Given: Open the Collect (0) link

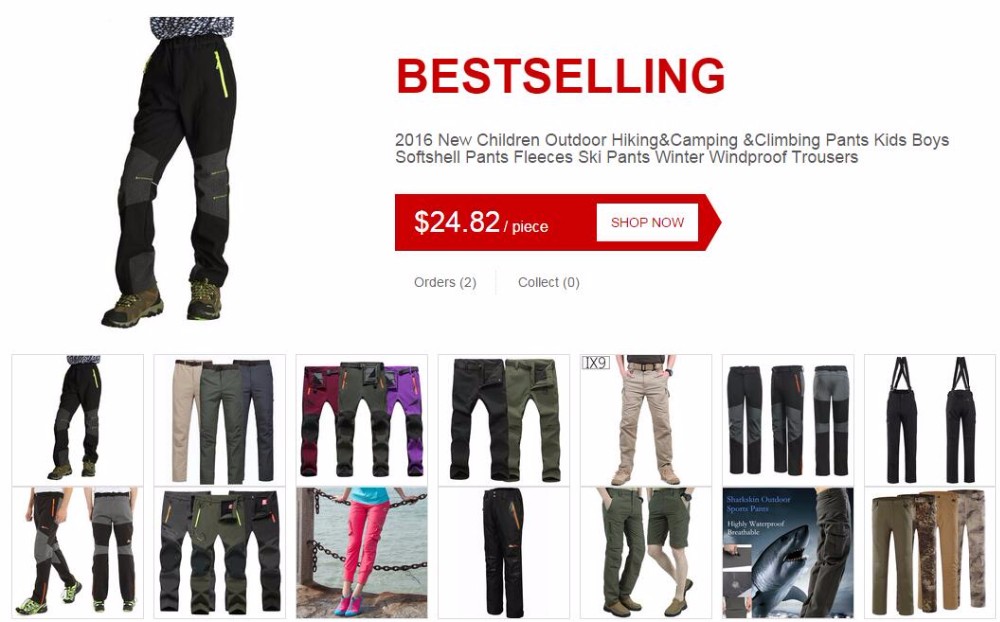Looking at the screenshot, I should (548, 282).
